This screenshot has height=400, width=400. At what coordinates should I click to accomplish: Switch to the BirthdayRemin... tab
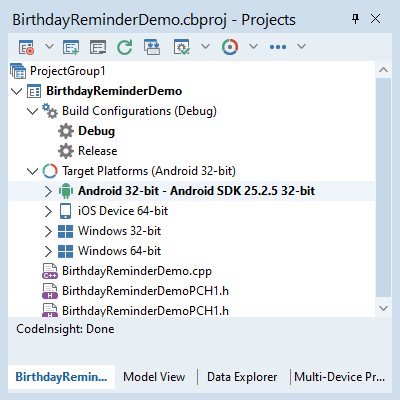click(x=61, y=377)
